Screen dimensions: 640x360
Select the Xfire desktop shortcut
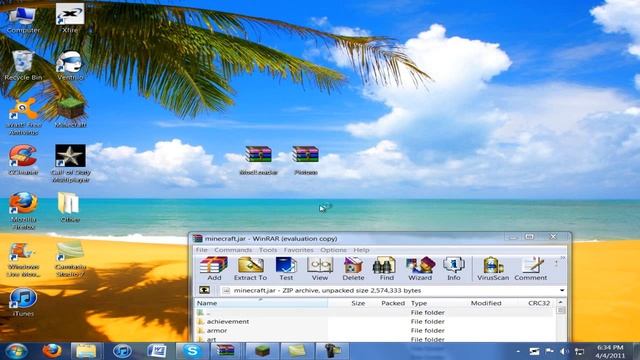coord(70,18)
